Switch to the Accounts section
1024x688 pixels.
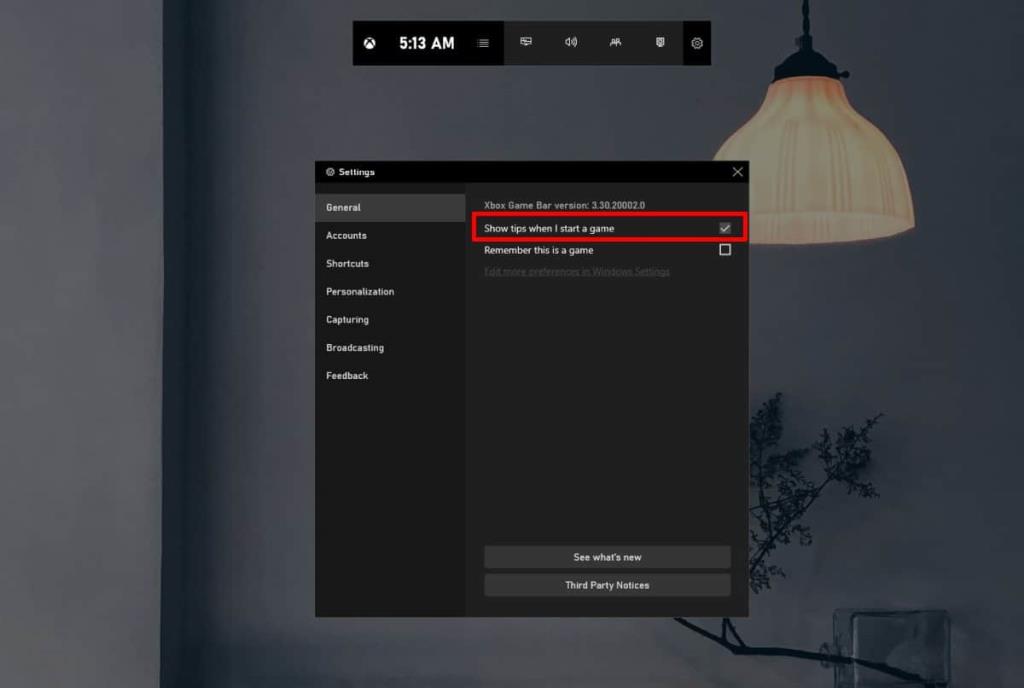coord(346,235)
